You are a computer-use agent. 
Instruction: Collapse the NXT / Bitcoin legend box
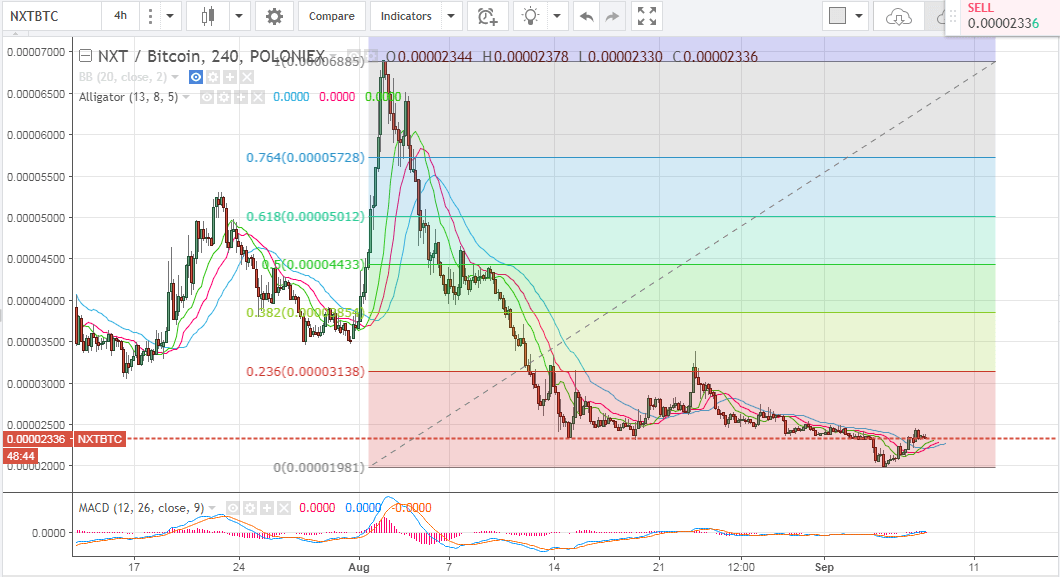pyautogui.click(x=85, y=55)
